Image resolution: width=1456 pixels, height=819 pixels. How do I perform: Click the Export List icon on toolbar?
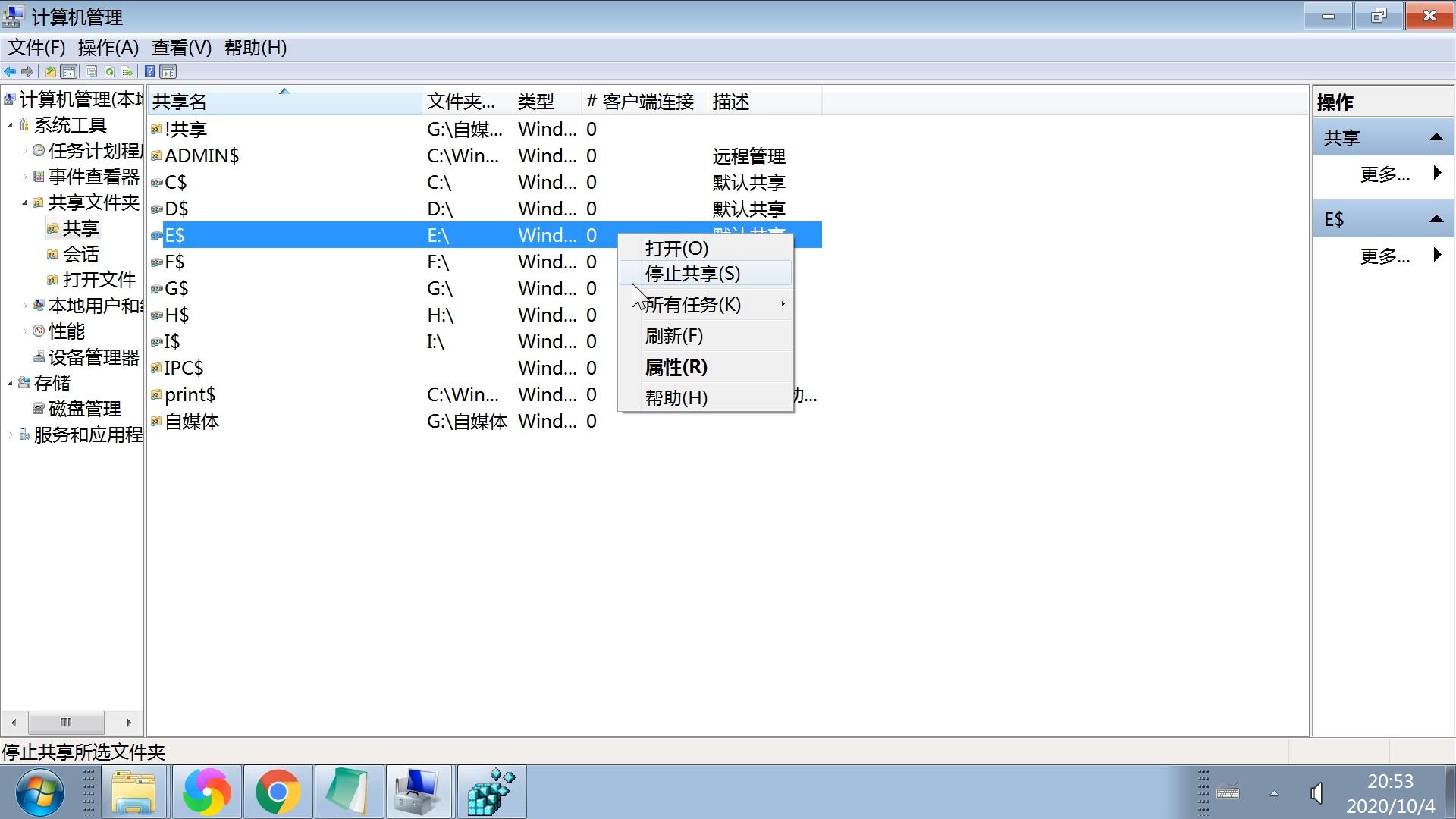(127, 71)
